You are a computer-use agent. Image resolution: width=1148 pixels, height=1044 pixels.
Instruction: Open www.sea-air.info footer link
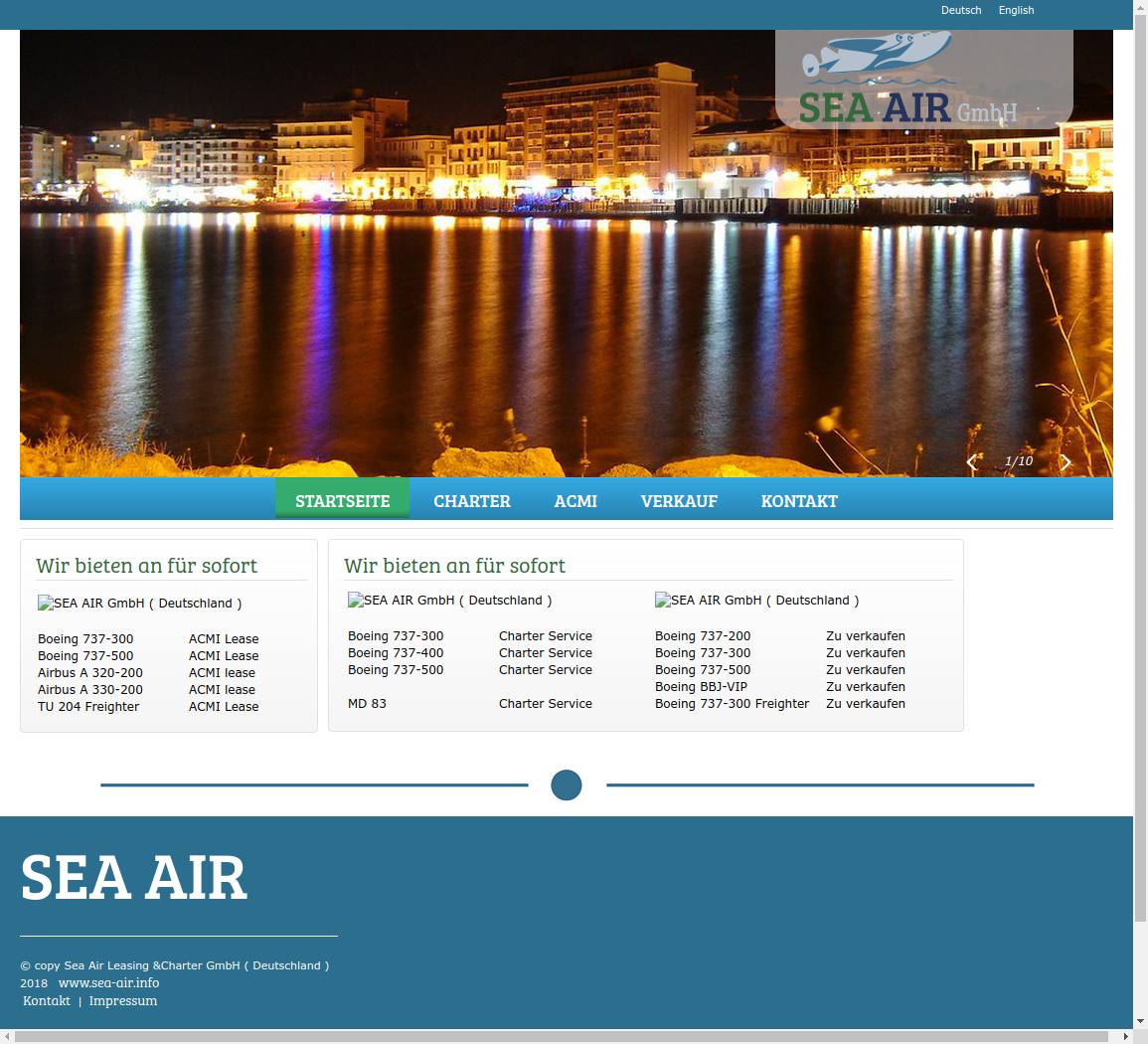pyautogui.click(x=108, y=983)
